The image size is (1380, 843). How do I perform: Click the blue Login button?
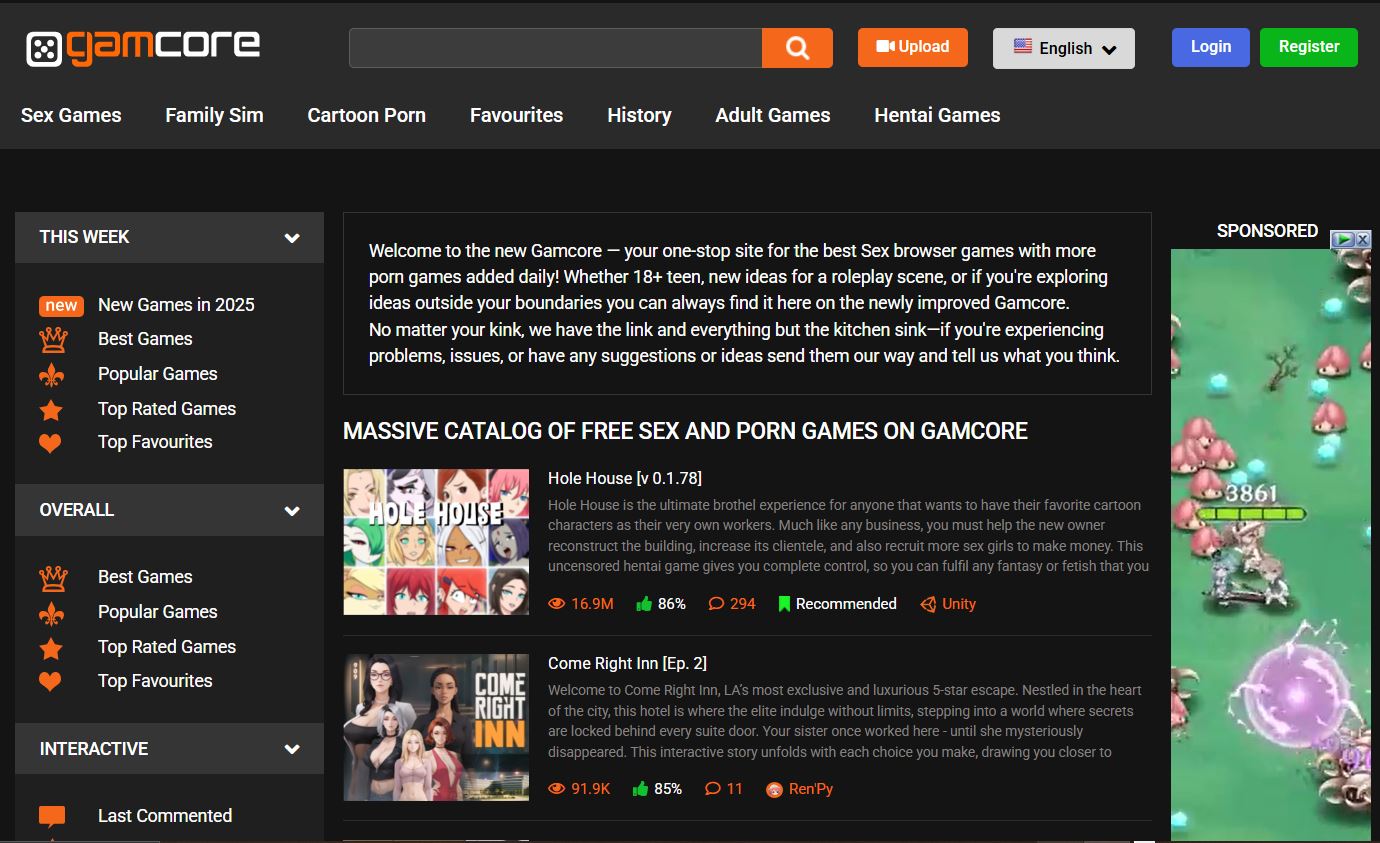point(1210,47)
